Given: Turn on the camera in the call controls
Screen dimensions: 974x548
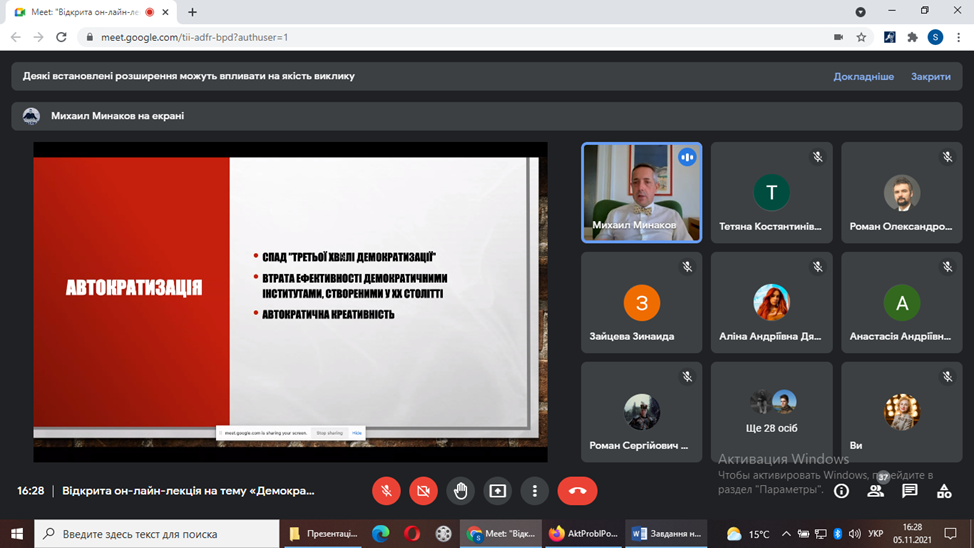Looking at the screenshot, I should tap(424, 491).
